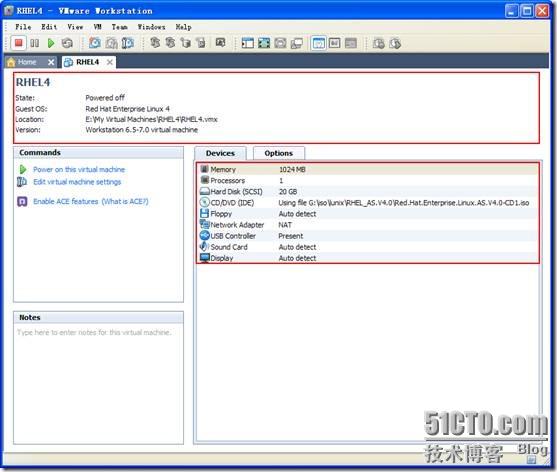Click the CD/DVD (IDE) disc icon
This screenshot has height=472, width=557.
point(205,202)
